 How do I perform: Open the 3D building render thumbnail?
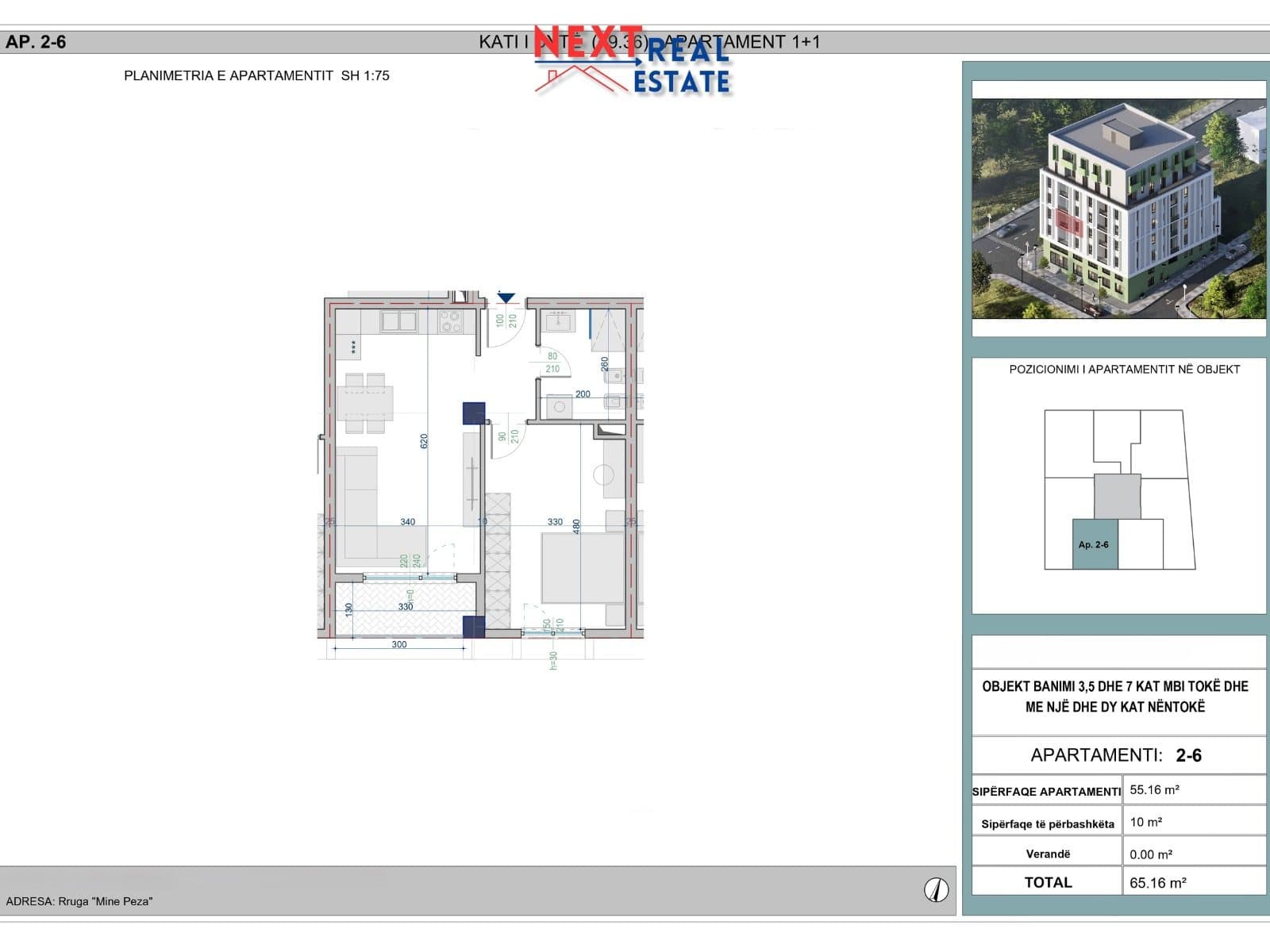pyautogui.click(x=1118, y=209)
